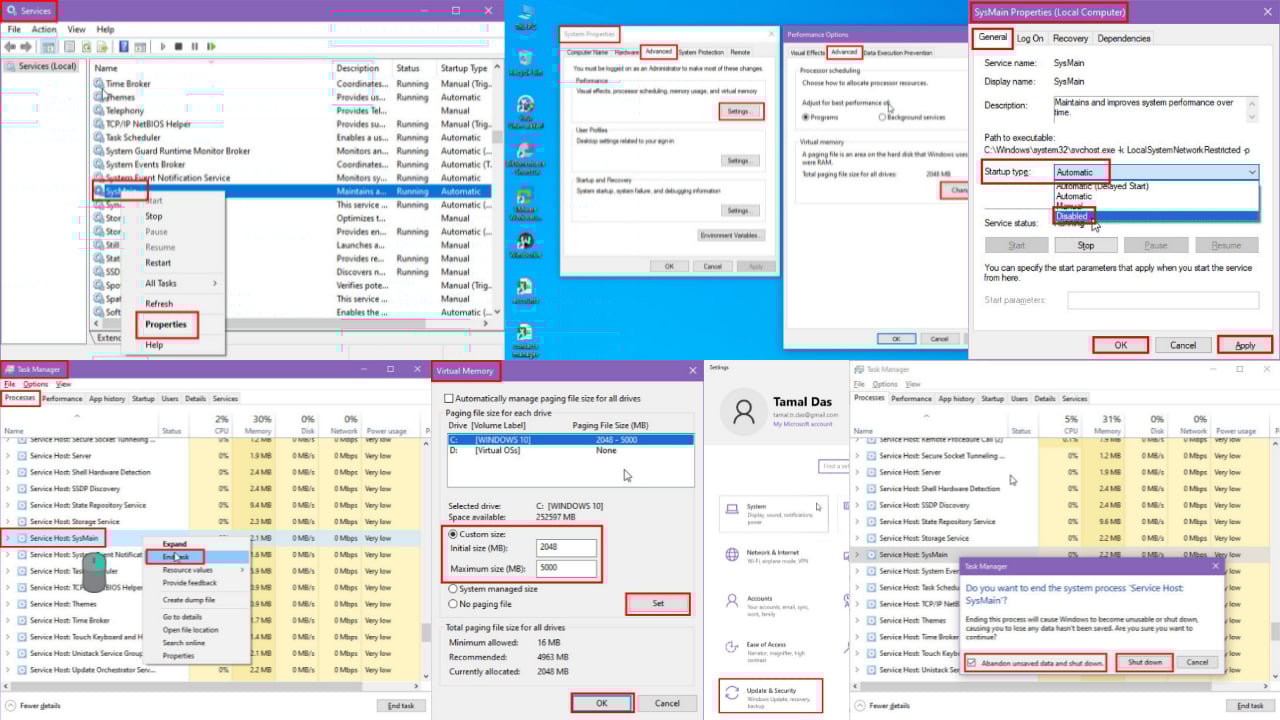Click the Fewer details icon in Task Manager with context menu
Screen dimensions: 1280x720
point(9,705)
